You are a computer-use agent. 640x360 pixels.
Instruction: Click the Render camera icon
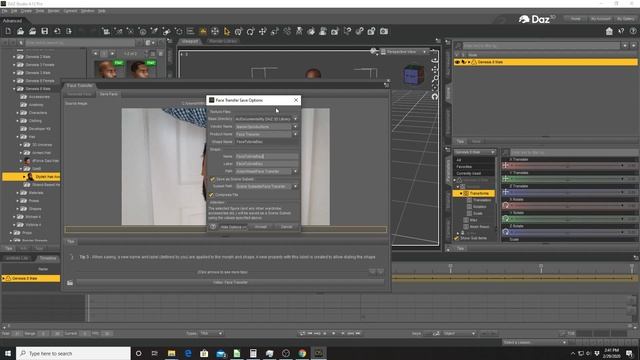pyautogui.click(x=384, y=31)
